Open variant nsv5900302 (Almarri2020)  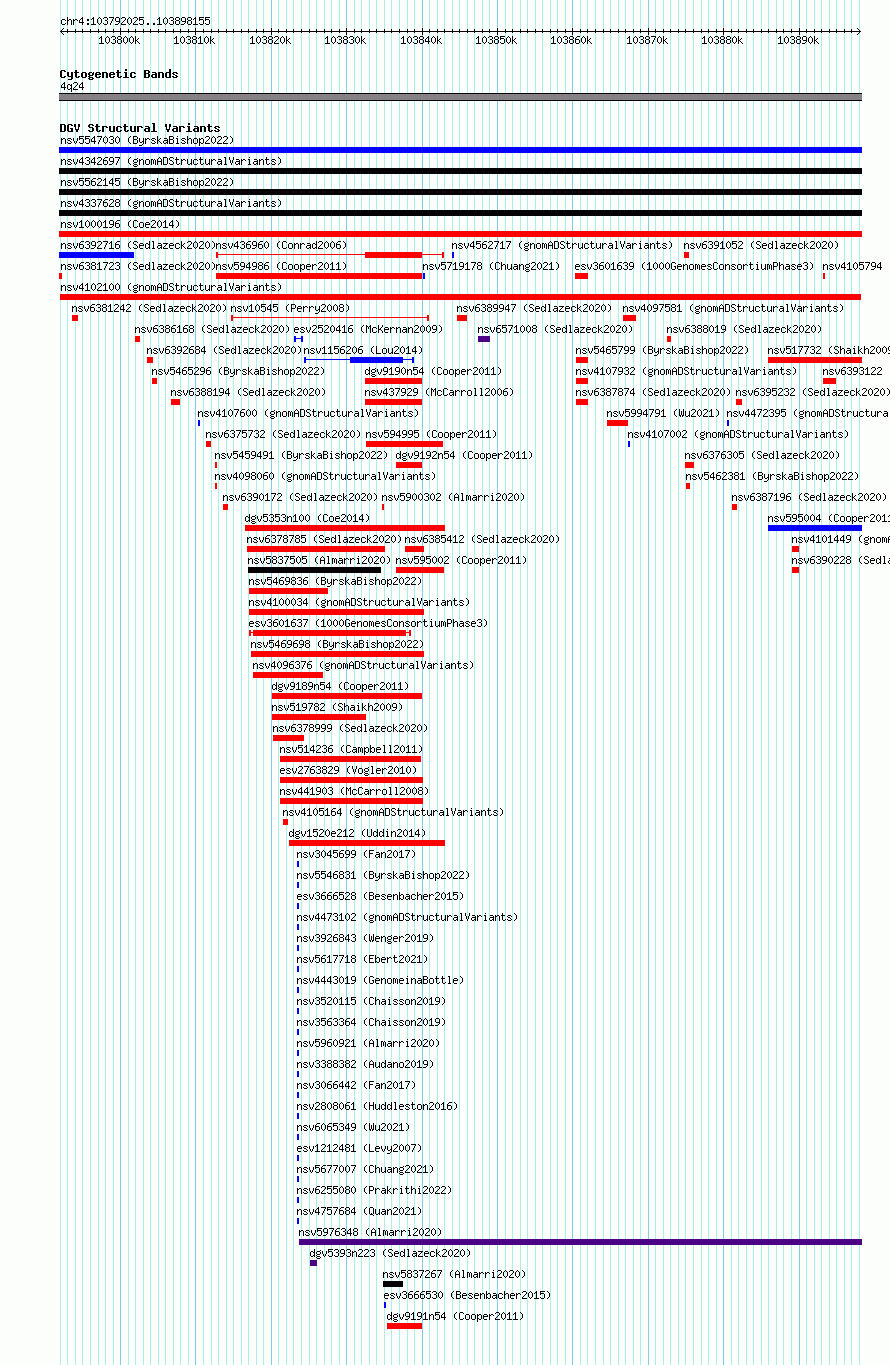click(453, 497)
